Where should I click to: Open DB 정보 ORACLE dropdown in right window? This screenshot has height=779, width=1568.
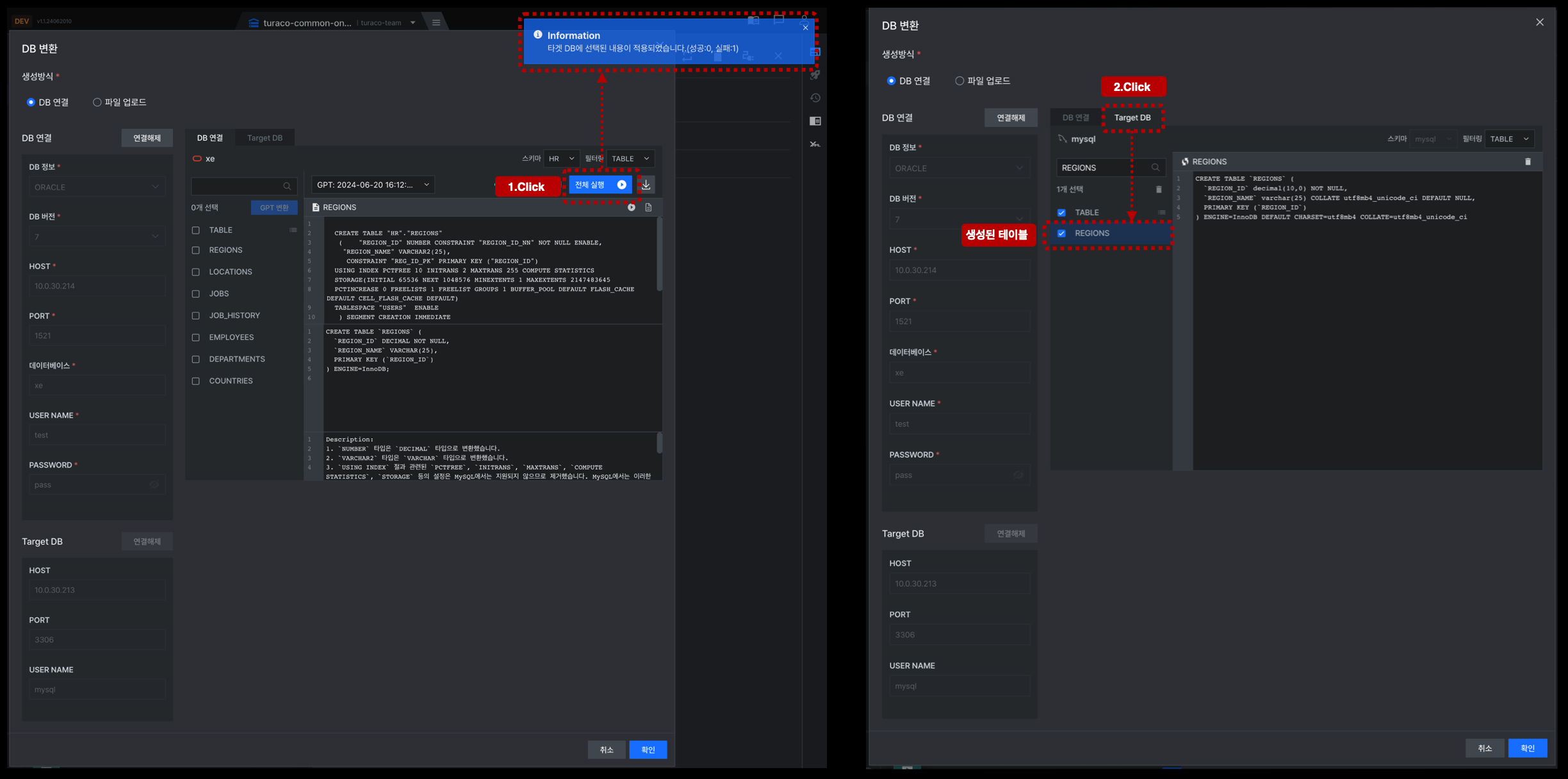tap(959, 168)
